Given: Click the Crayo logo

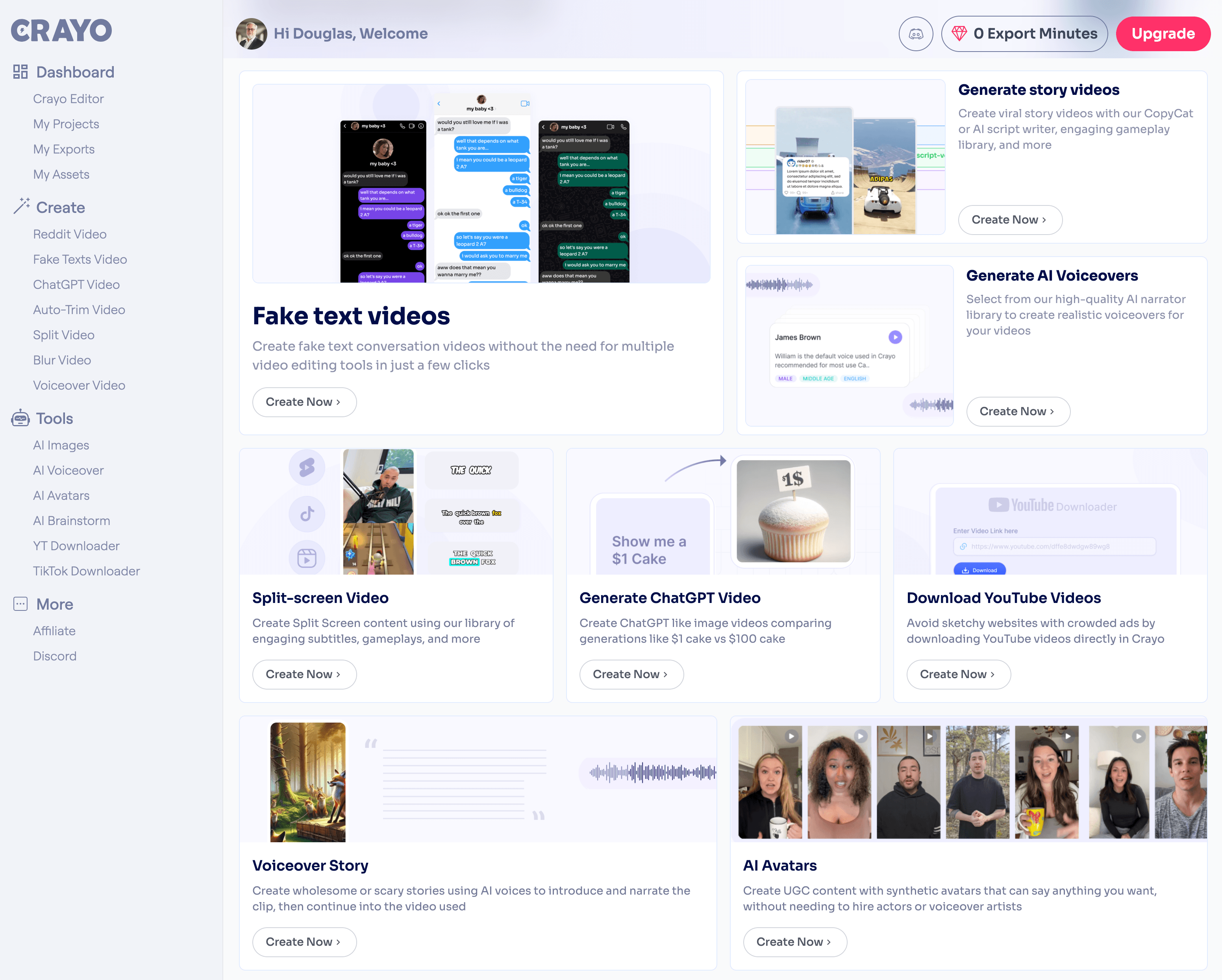Looking at the screenshot, I should (x=61, y=30).
